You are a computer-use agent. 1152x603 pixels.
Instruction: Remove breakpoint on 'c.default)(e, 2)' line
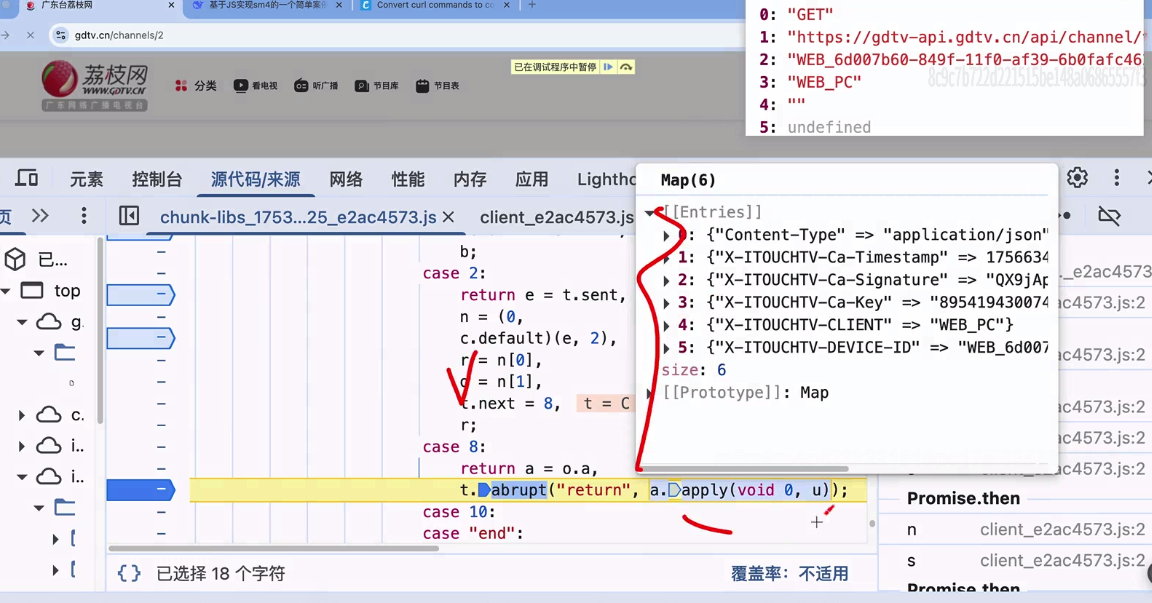(x=140, y=339)
